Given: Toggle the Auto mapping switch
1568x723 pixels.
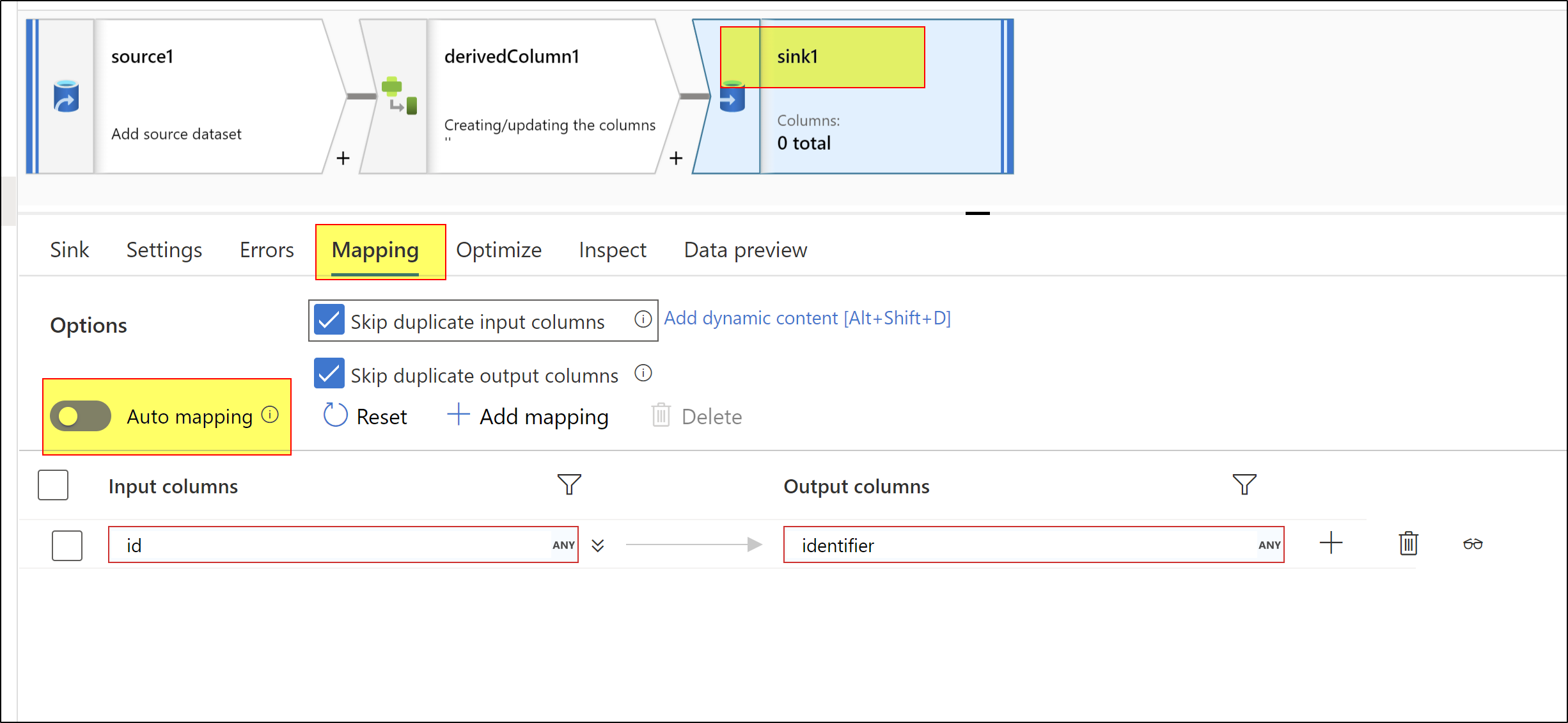Looking at the screenshot, I should click(81, 417).
